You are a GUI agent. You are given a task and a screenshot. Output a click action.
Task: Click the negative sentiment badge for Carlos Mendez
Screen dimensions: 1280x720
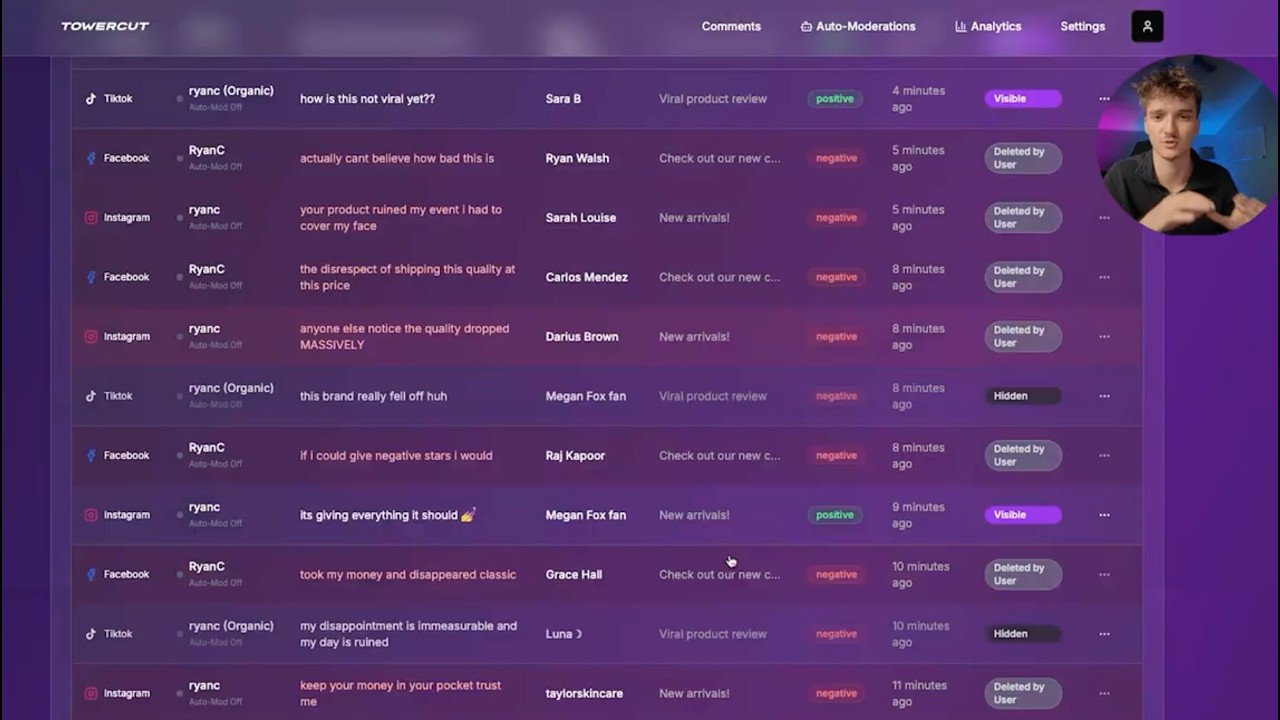coord(836,277)
